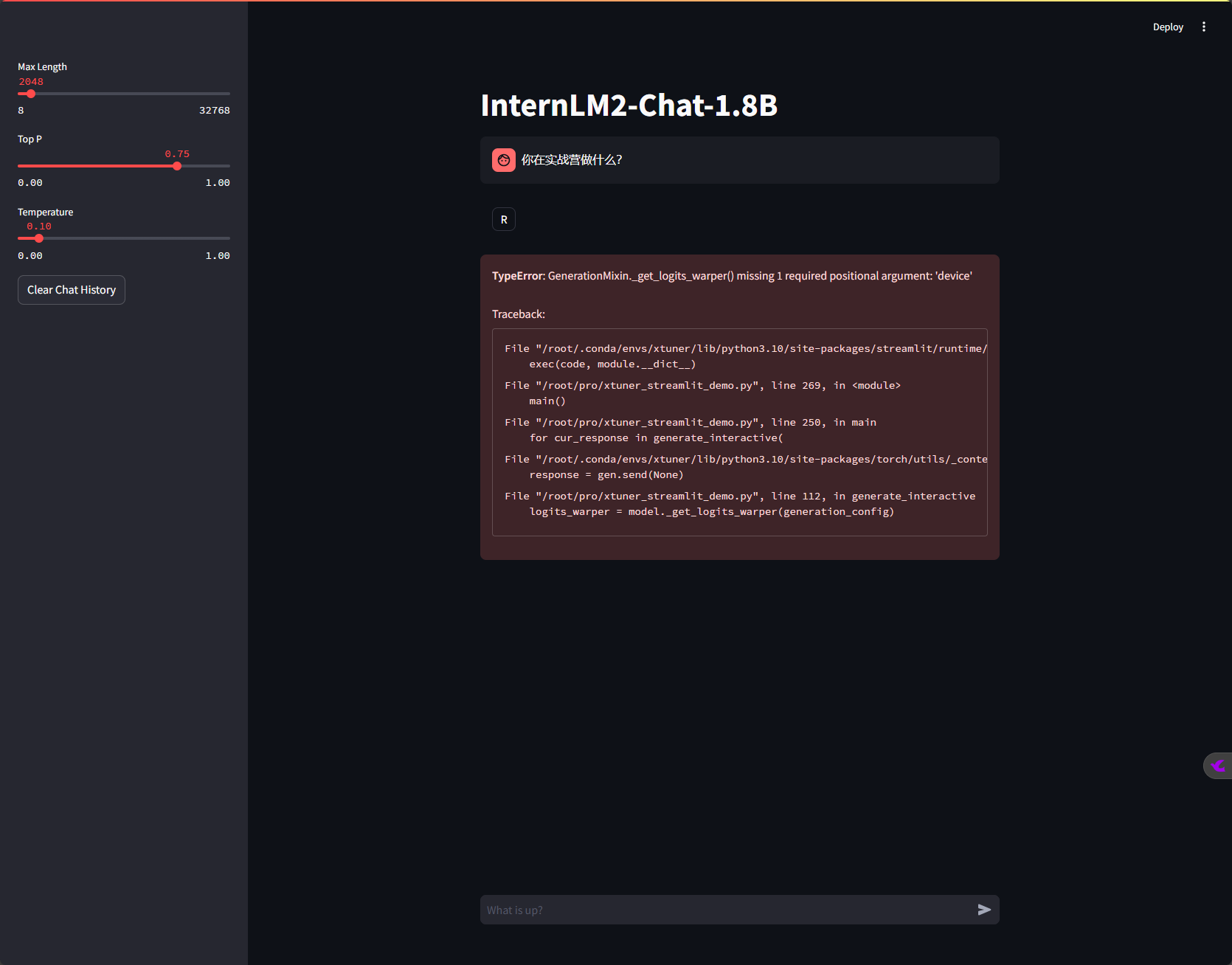Click the user message '你在实战营做什么?'
The image size is (1232, 965).
(x=572, y=160)
